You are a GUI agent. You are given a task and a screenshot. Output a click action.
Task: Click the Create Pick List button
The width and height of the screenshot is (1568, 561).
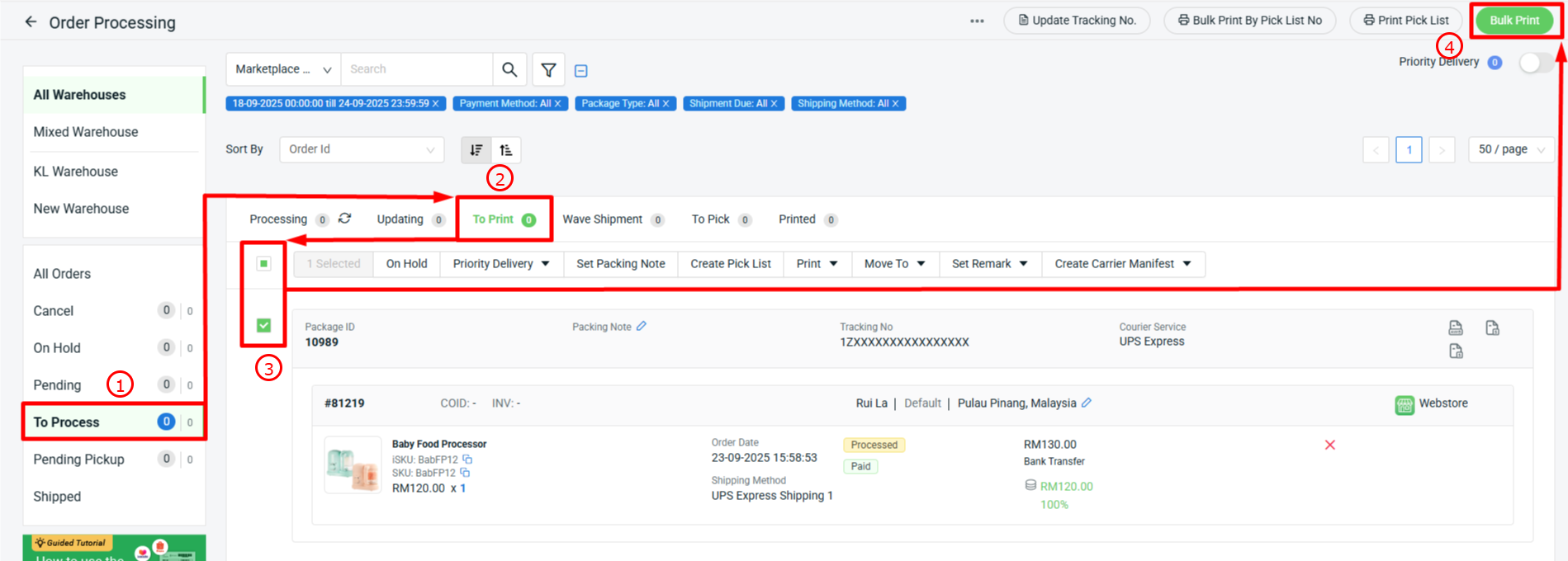click(730, 264)
